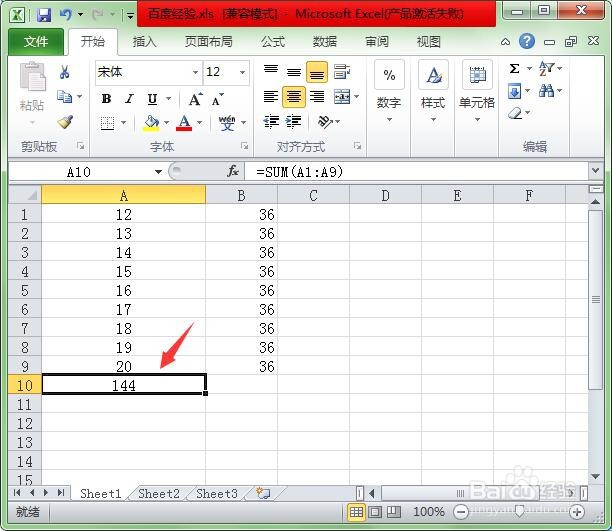Click the text Orientation icon
This screenshot has width=612, height=531.
(x=325, y=122)
